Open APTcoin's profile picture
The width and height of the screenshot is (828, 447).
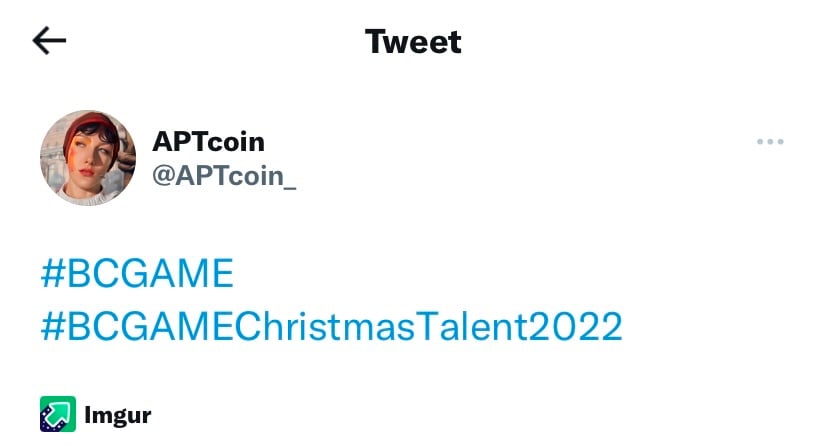tap(88, 158)
